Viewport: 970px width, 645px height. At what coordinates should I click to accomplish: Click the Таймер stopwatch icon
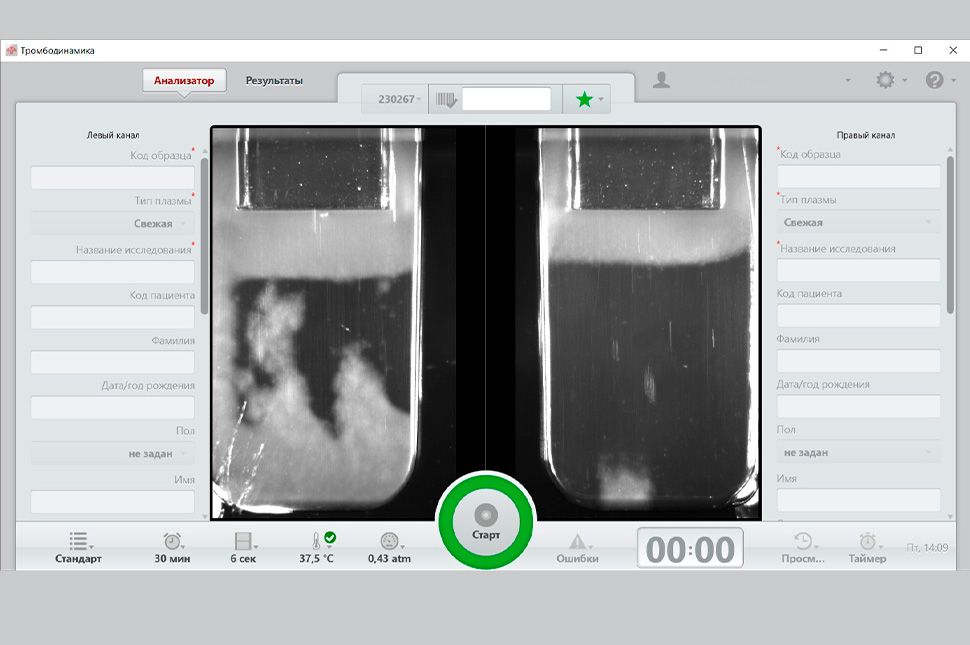click(867, 541)
